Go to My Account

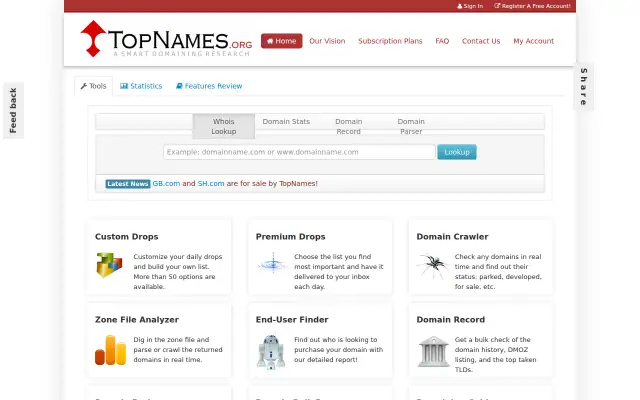pos(533,41)
